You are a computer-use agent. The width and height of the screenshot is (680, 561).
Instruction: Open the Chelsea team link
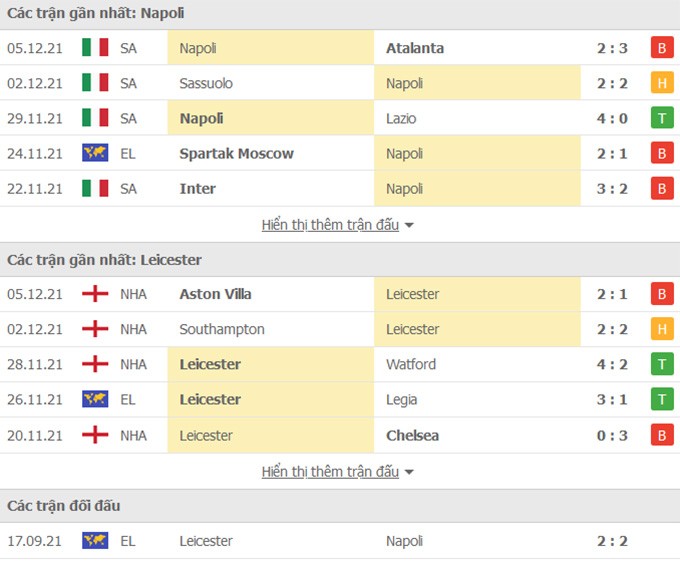(412, 435)
